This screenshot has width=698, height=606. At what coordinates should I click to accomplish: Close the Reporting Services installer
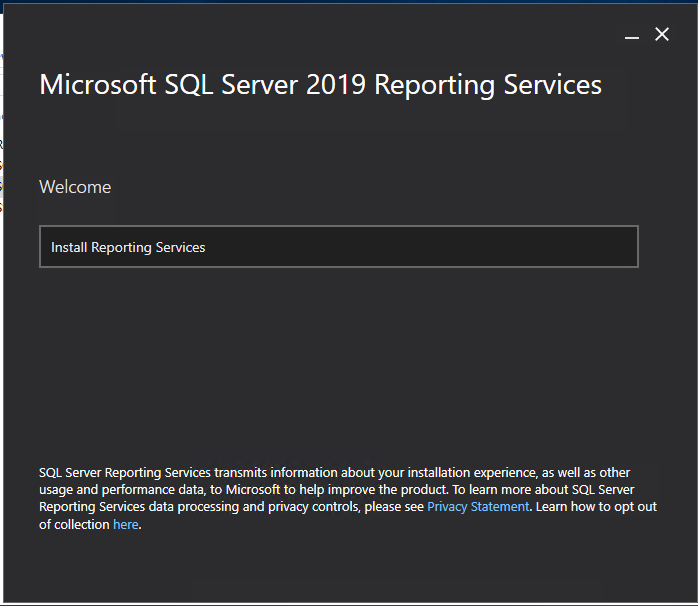[662, 35]
